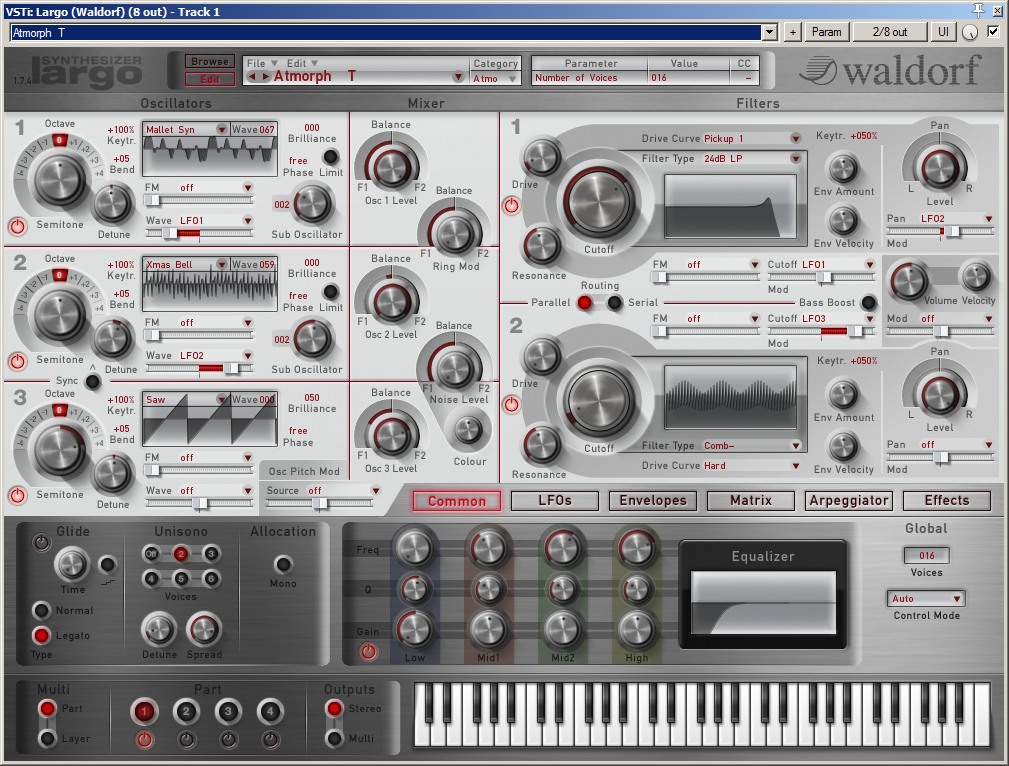The image size is (1009, 766).
Task: Toggle the Bass Boost switch
Action: click(868, 303)
